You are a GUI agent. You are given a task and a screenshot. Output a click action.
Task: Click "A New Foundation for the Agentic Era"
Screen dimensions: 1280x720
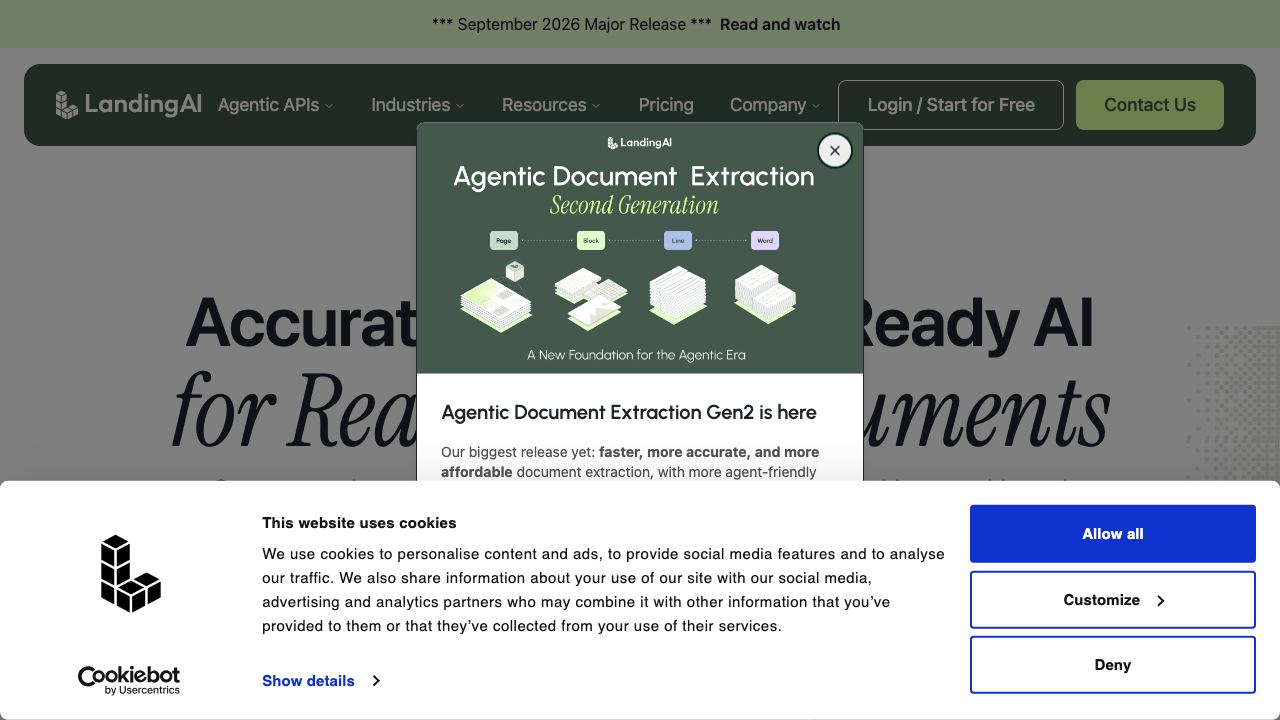click(x=637, y=355)
